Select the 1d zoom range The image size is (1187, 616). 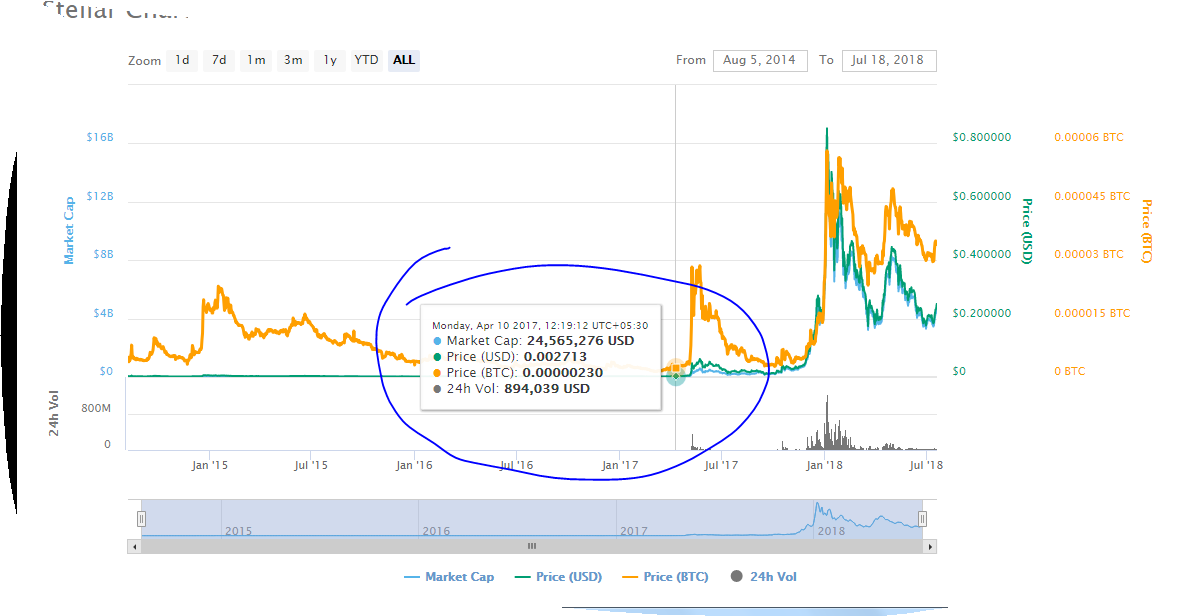point(182,61)
